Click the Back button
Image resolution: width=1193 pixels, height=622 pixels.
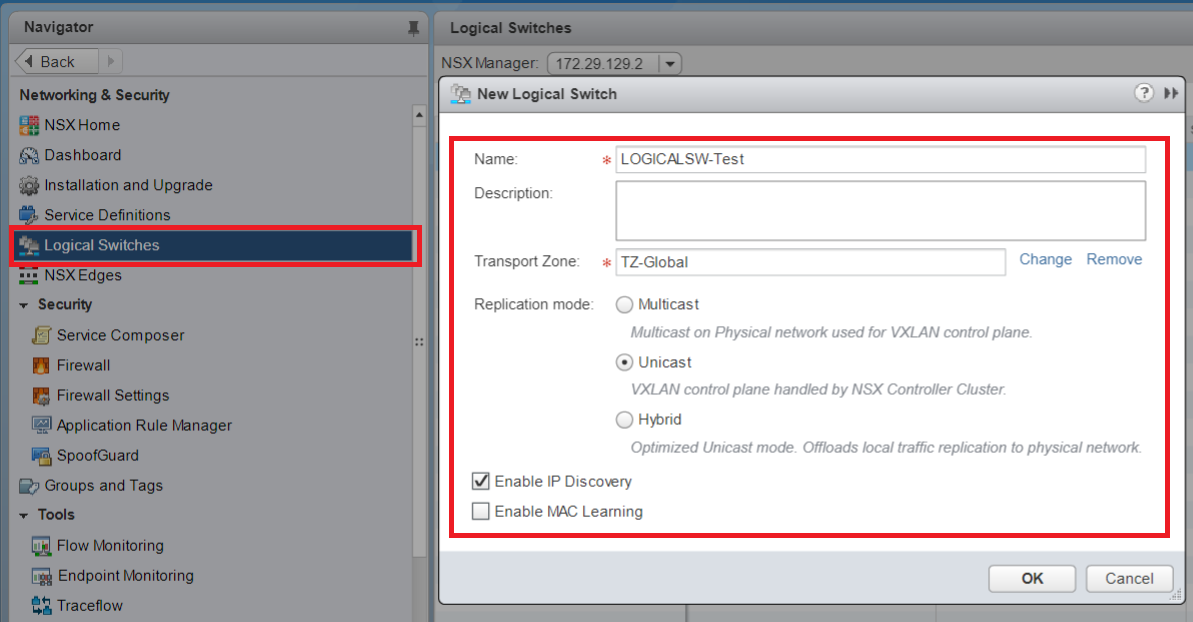coord(57,62)
